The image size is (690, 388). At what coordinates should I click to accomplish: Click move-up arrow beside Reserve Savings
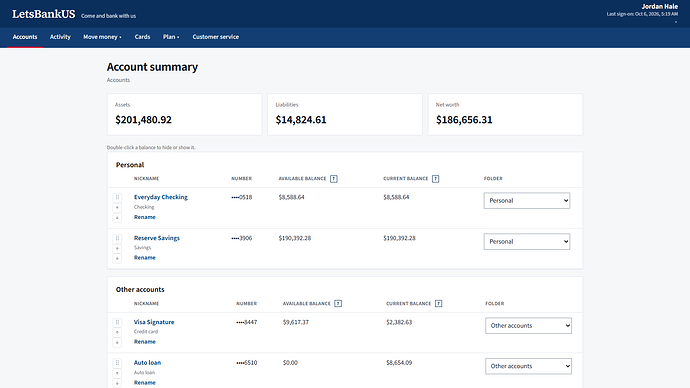coord(117,249)
